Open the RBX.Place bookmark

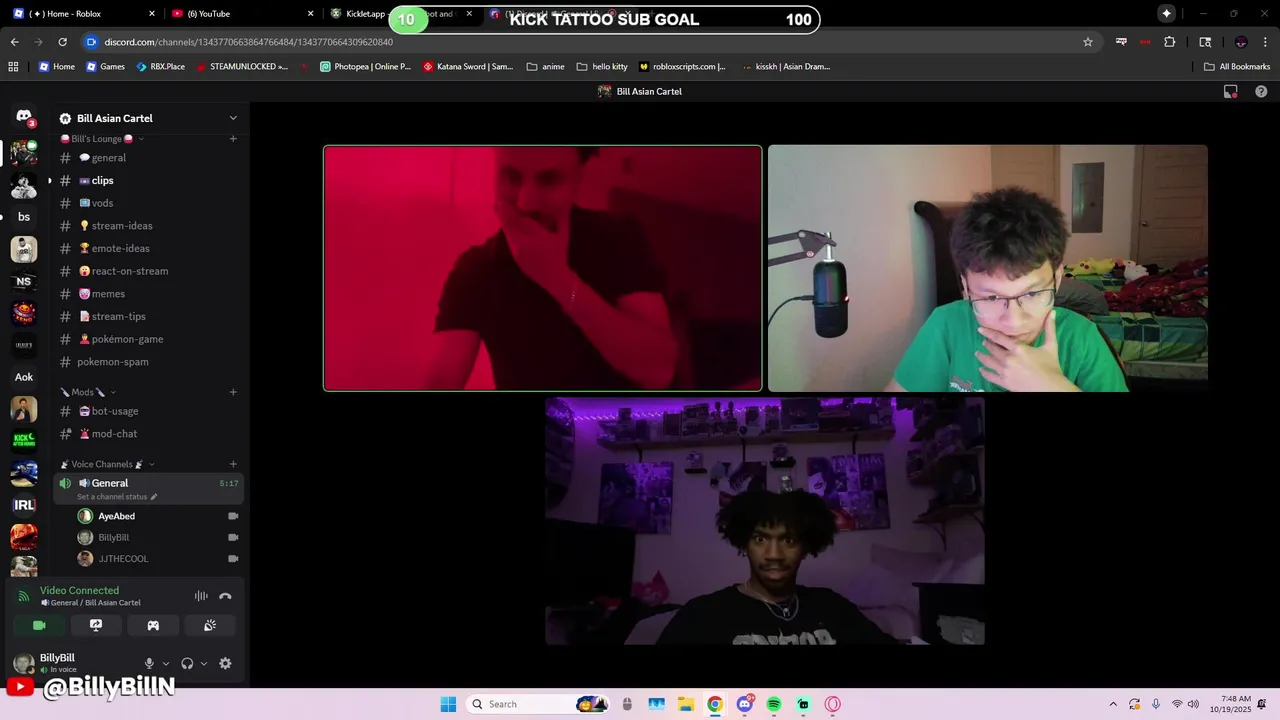(161, 67)
